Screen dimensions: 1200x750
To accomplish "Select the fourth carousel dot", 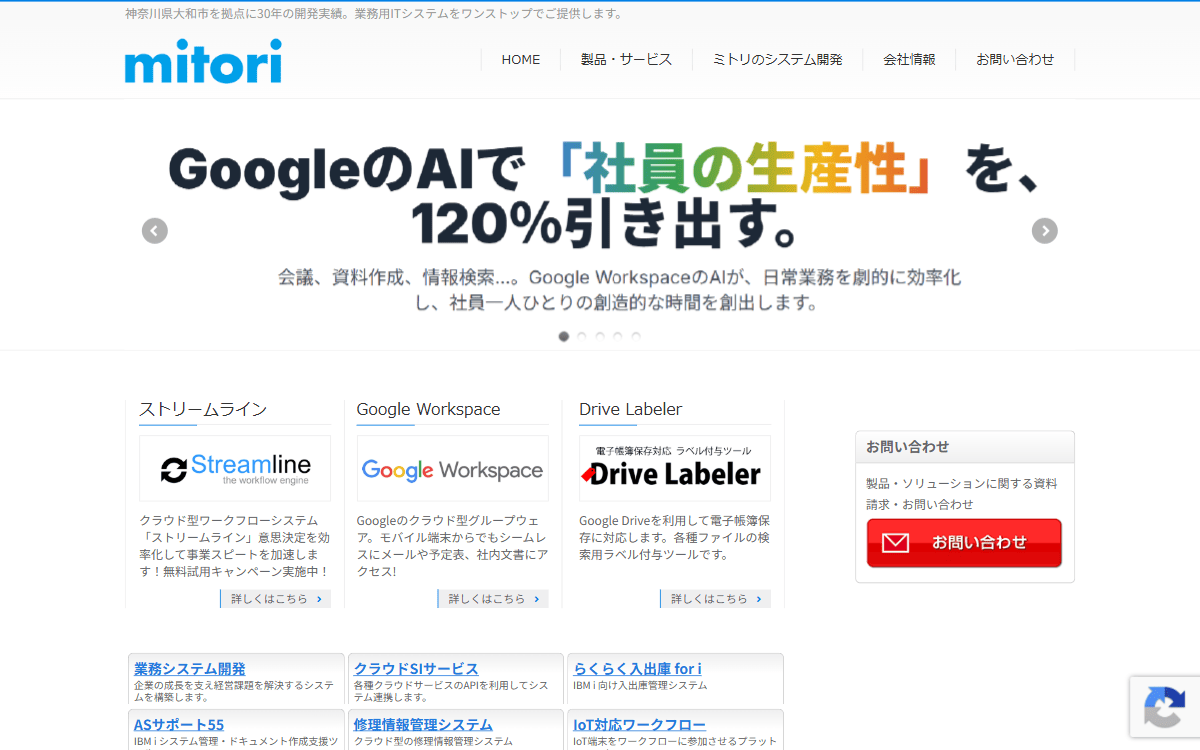I will pyautogui.click(x=618, y=337).
